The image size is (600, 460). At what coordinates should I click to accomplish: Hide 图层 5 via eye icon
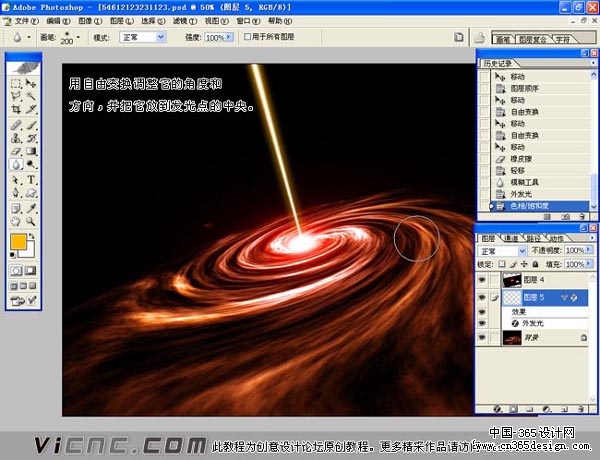pos(482,297)
